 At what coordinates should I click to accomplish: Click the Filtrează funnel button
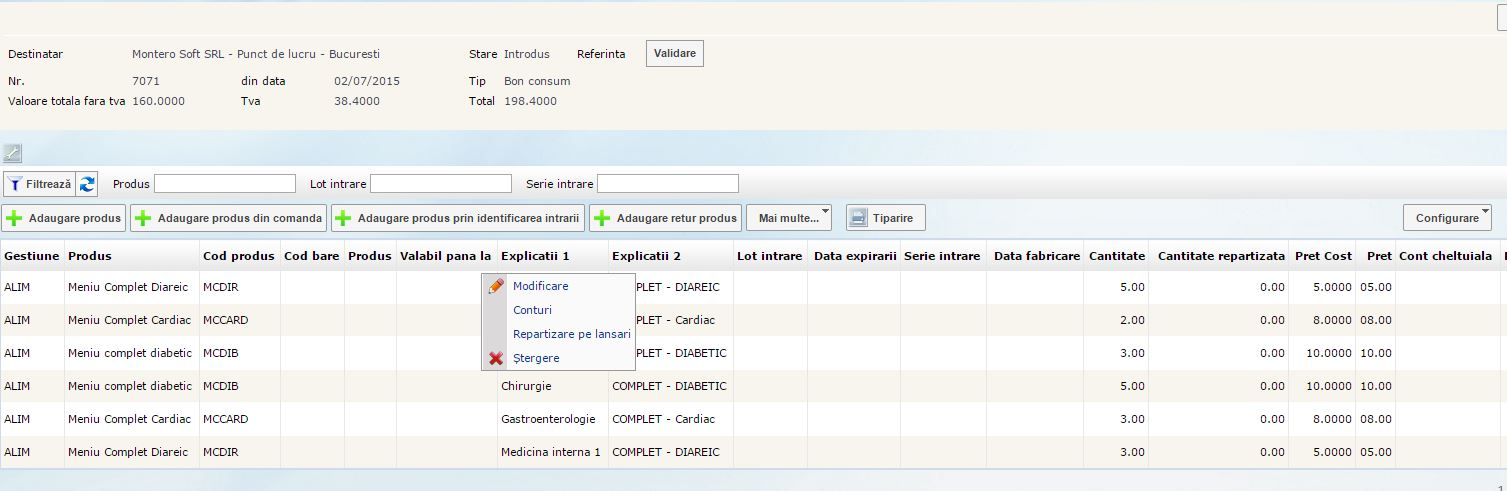(x=39, y=184)
